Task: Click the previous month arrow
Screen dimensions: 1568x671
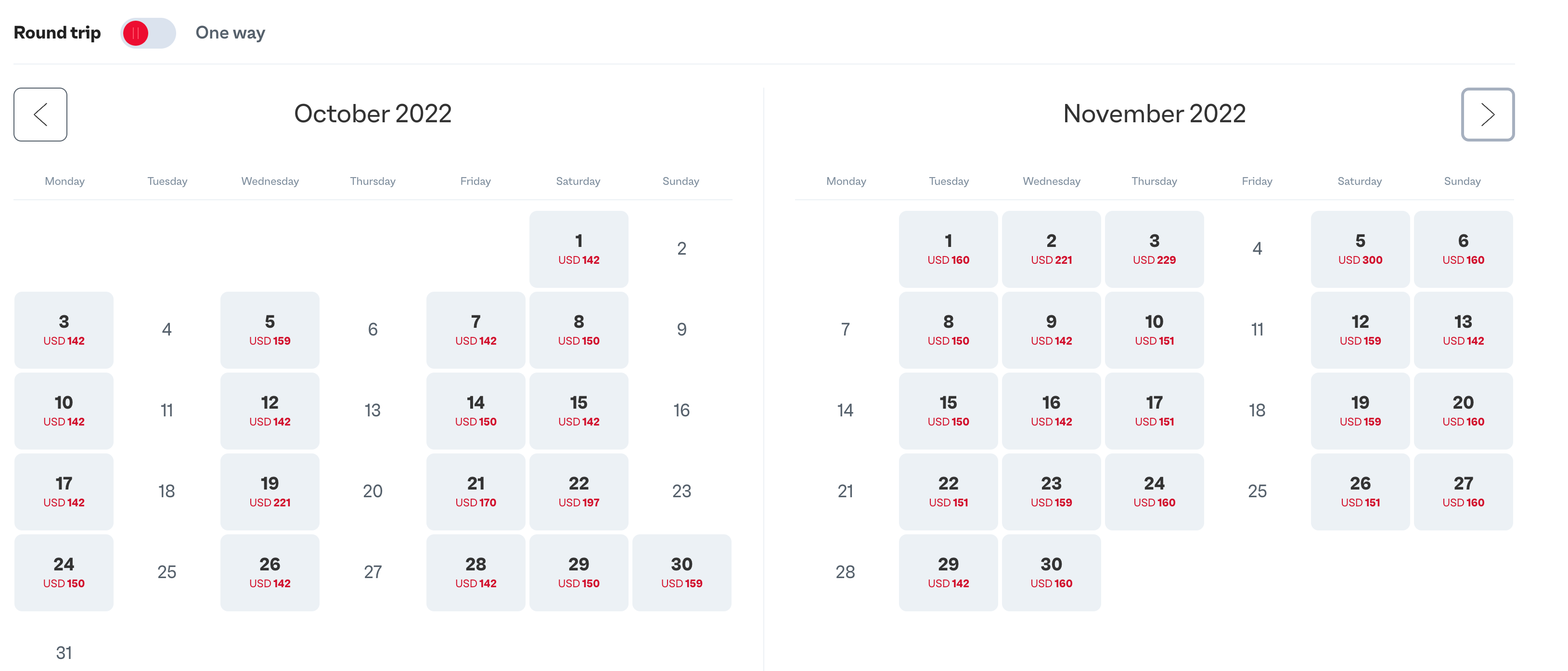Action: (x=40, y=115)
